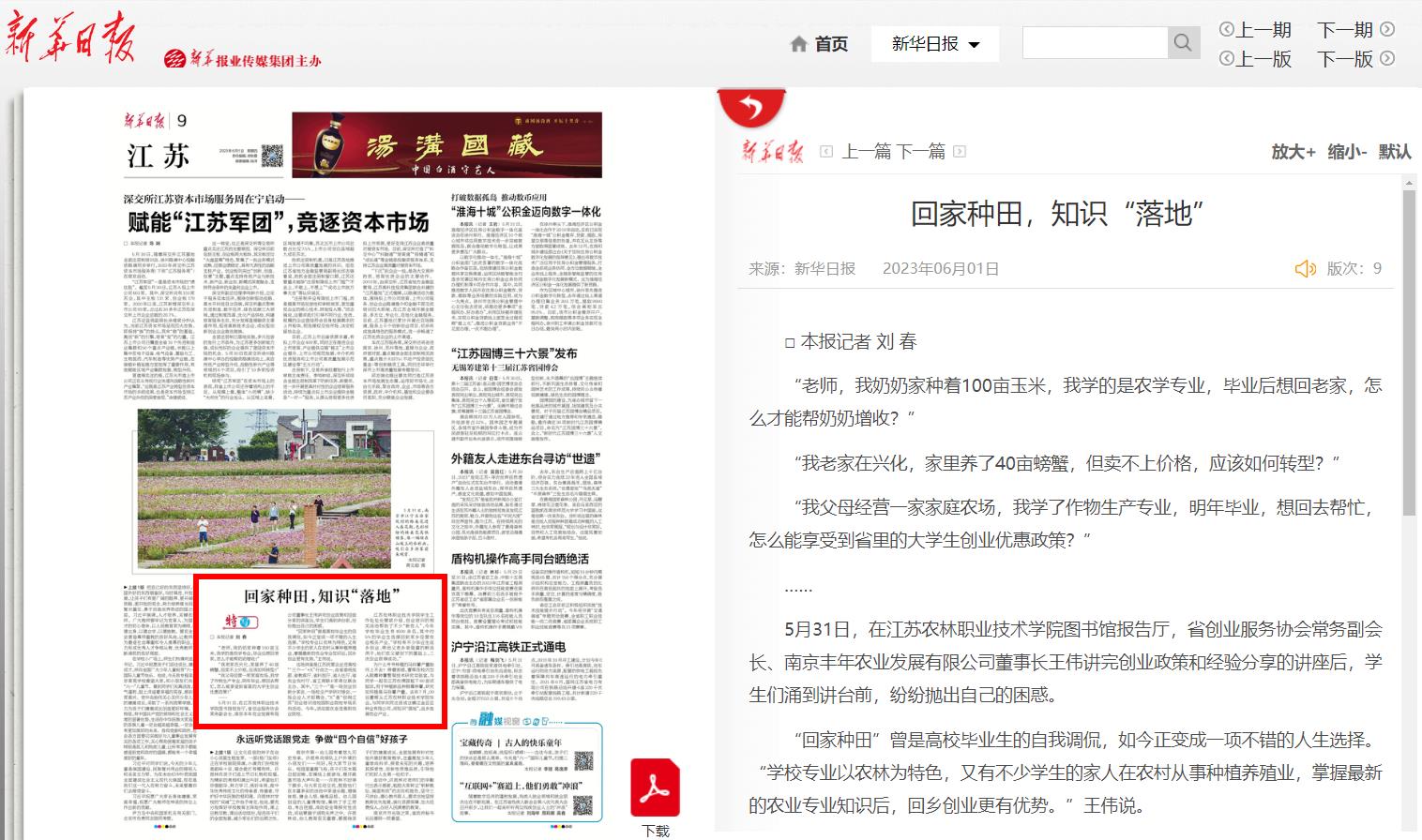1422x840 pixels.
Task: Click the home icon beside 首页
Action: click(x=799, y=44)
